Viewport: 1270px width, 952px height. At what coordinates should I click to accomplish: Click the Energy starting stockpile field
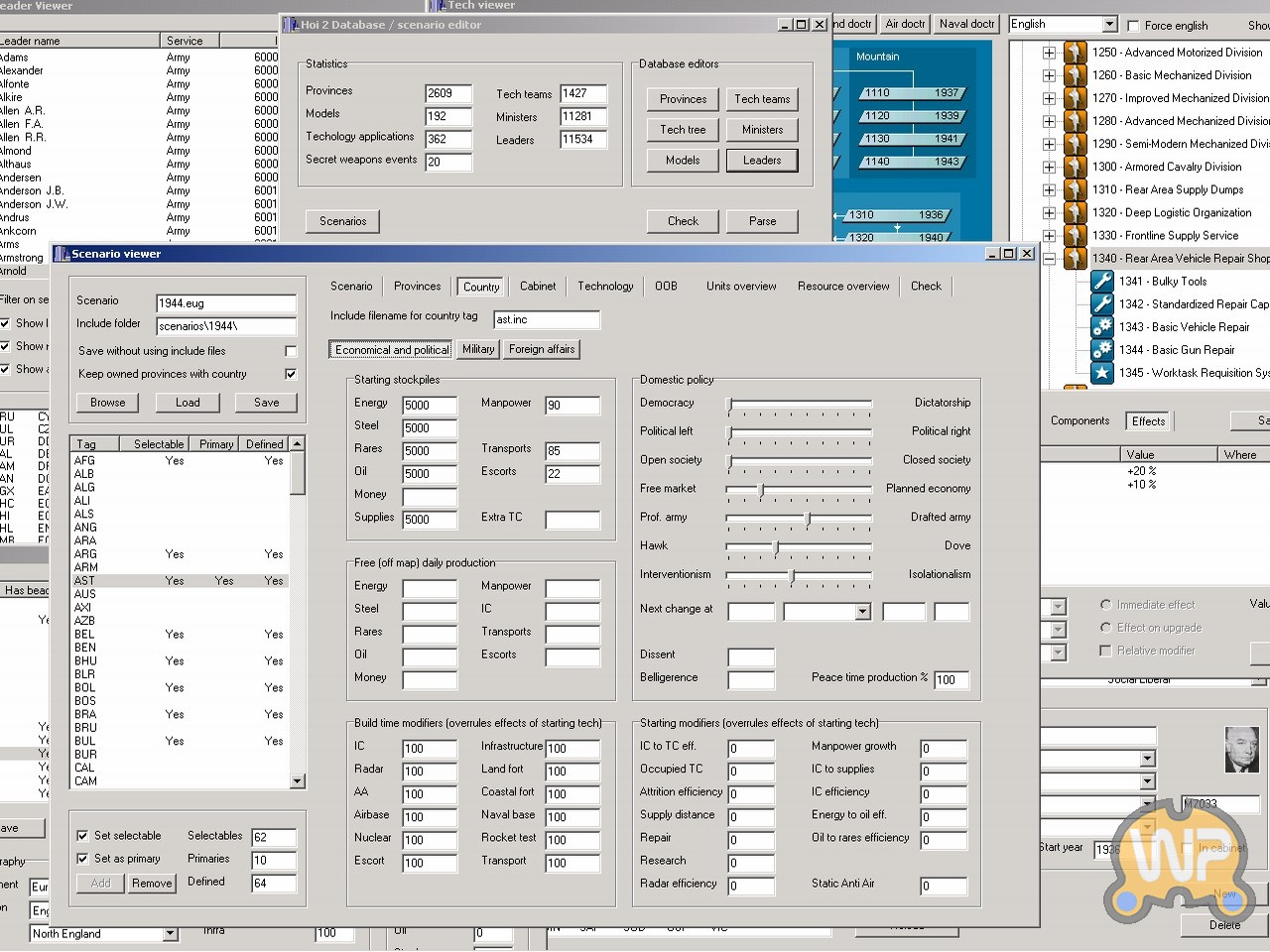pos(429,406)
